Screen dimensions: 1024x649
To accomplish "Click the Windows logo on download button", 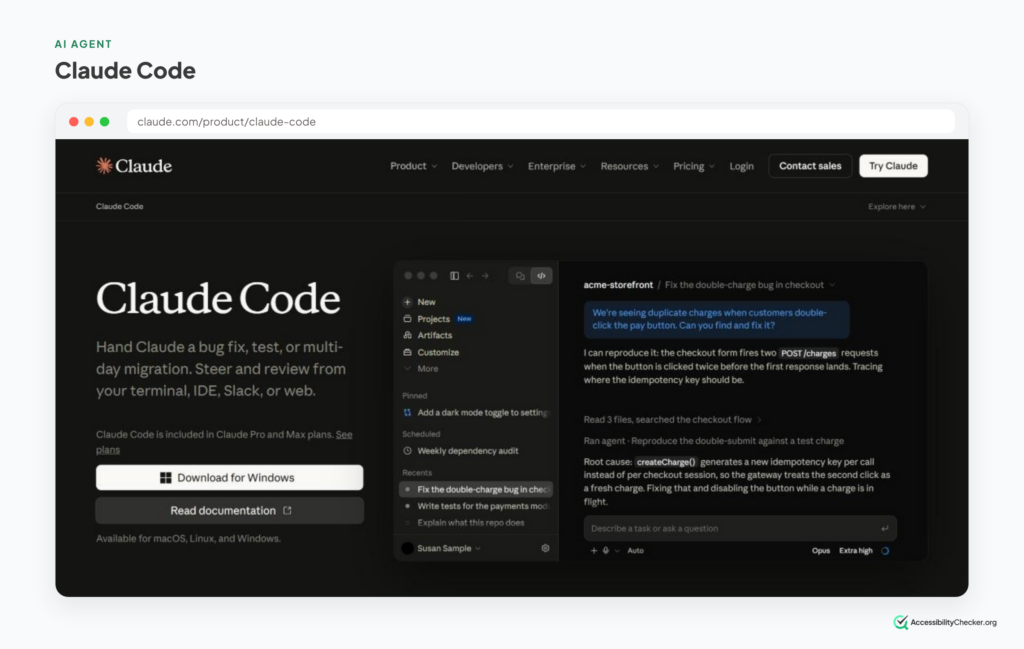I will [x=166, y=478].
